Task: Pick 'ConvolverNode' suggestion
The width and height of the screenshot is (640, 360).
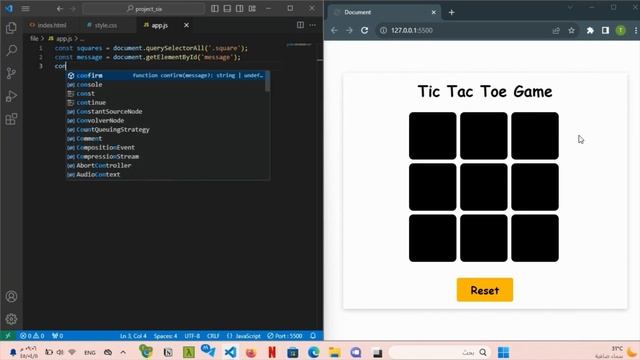Action: [x=167, y=120]
